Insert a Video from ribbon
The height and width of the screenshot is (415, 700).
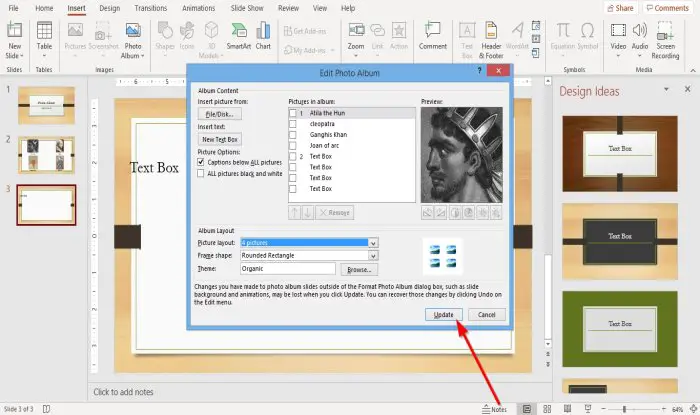(618, 40)
